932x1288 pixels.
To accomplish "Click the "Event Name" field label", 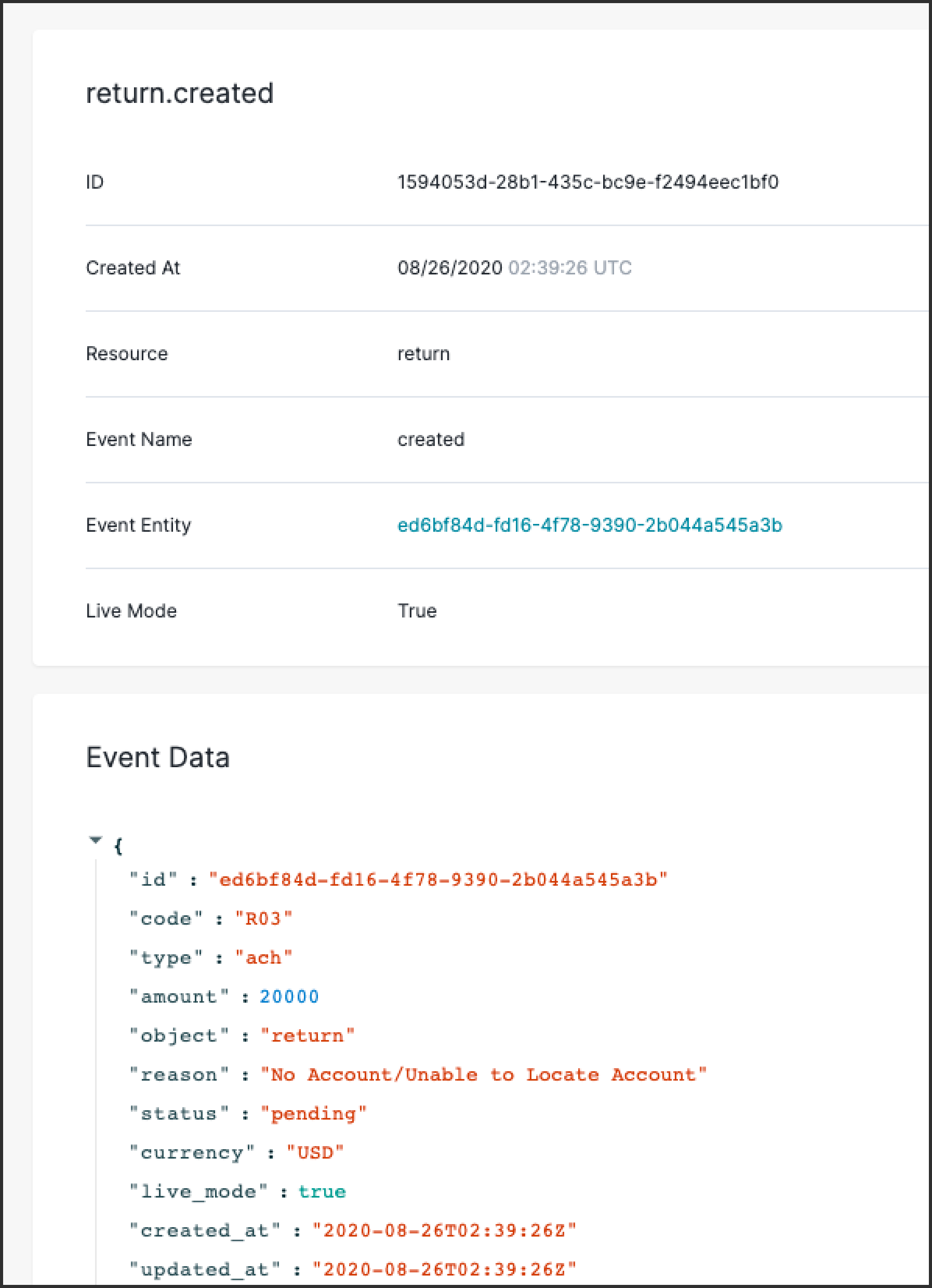I will coord(139,440).
